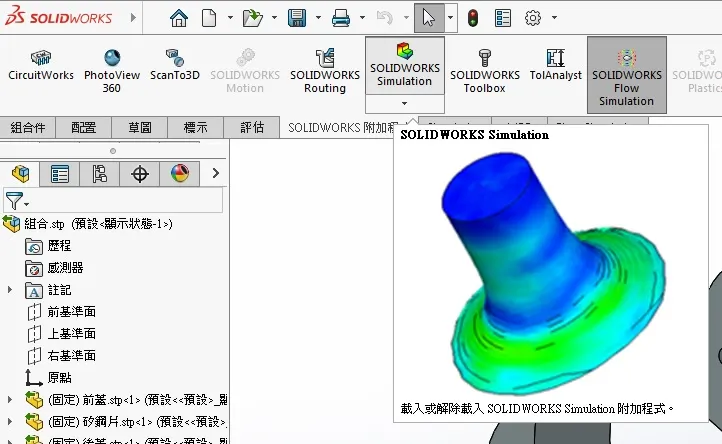722x444 pixels.
Task: Select the 感測器 sensors folder
Action: click(54, 268)
